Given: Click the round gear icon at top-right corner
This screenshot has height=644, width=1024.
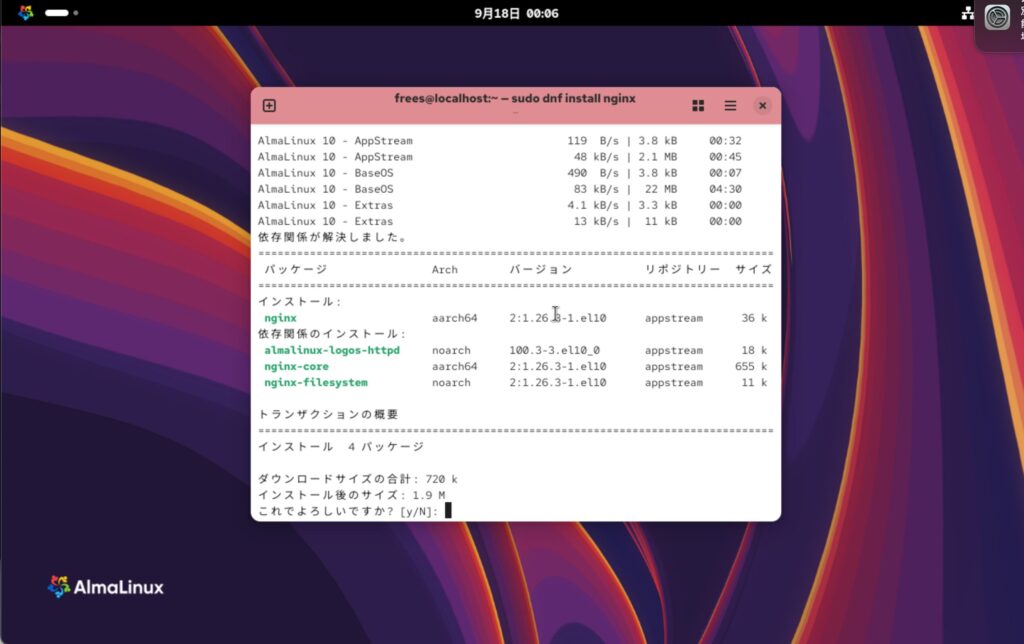Looking at the screenshot, I should 996,17.
